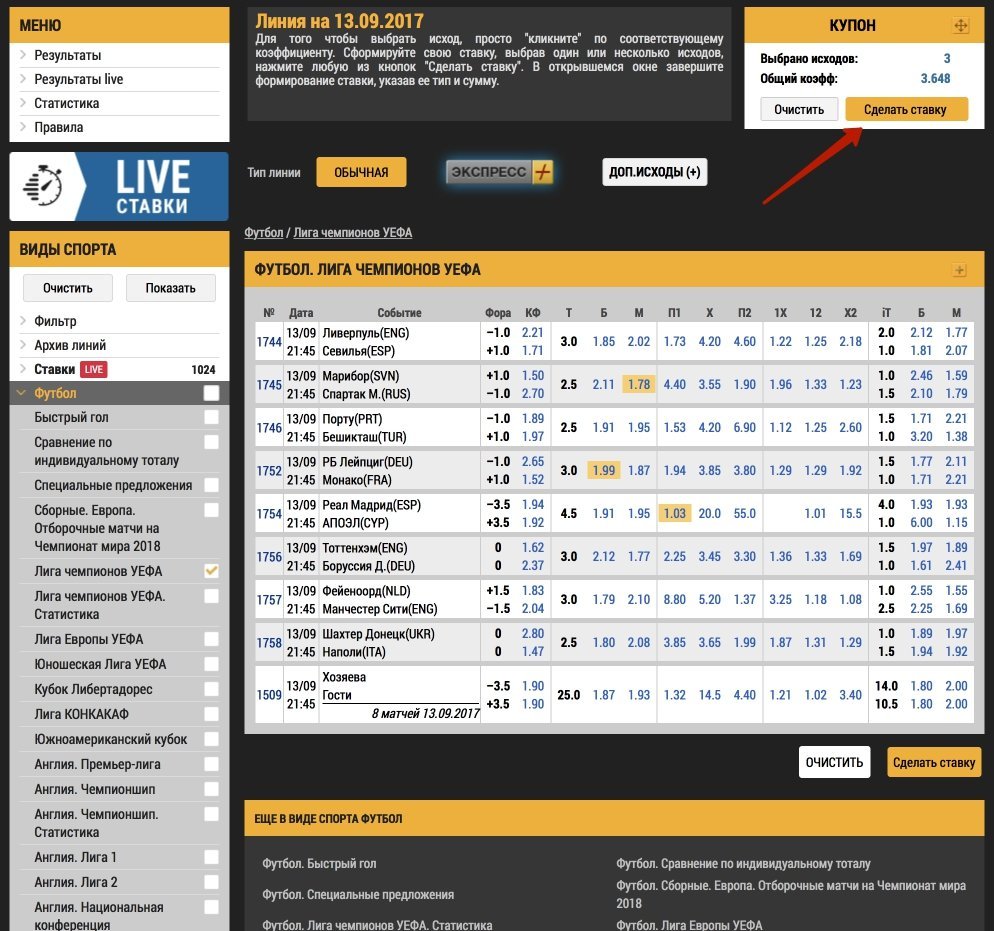The width and height of the screenshot is (994, 931).
Task: Open event number 1744 Ливерпуль–Севилья
Action: pos(268,342)
